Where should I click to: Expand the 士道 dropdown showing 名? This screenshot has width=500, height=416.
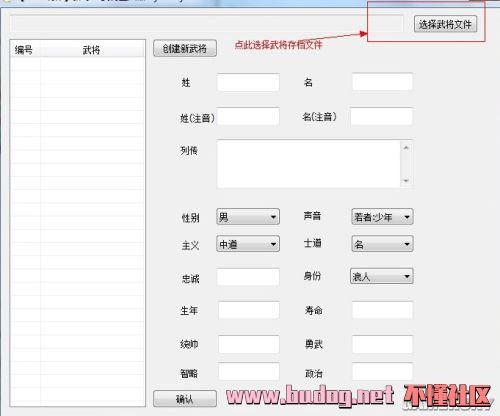click(382, 244)
